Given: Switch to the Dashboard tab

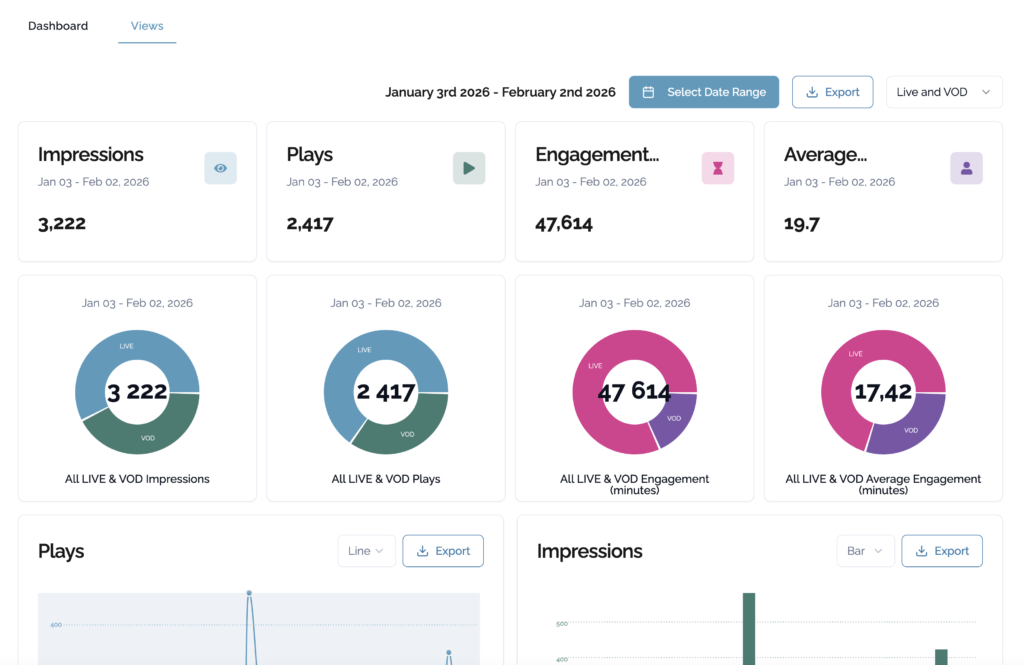Looking at the screenshot, I should 58,26.
